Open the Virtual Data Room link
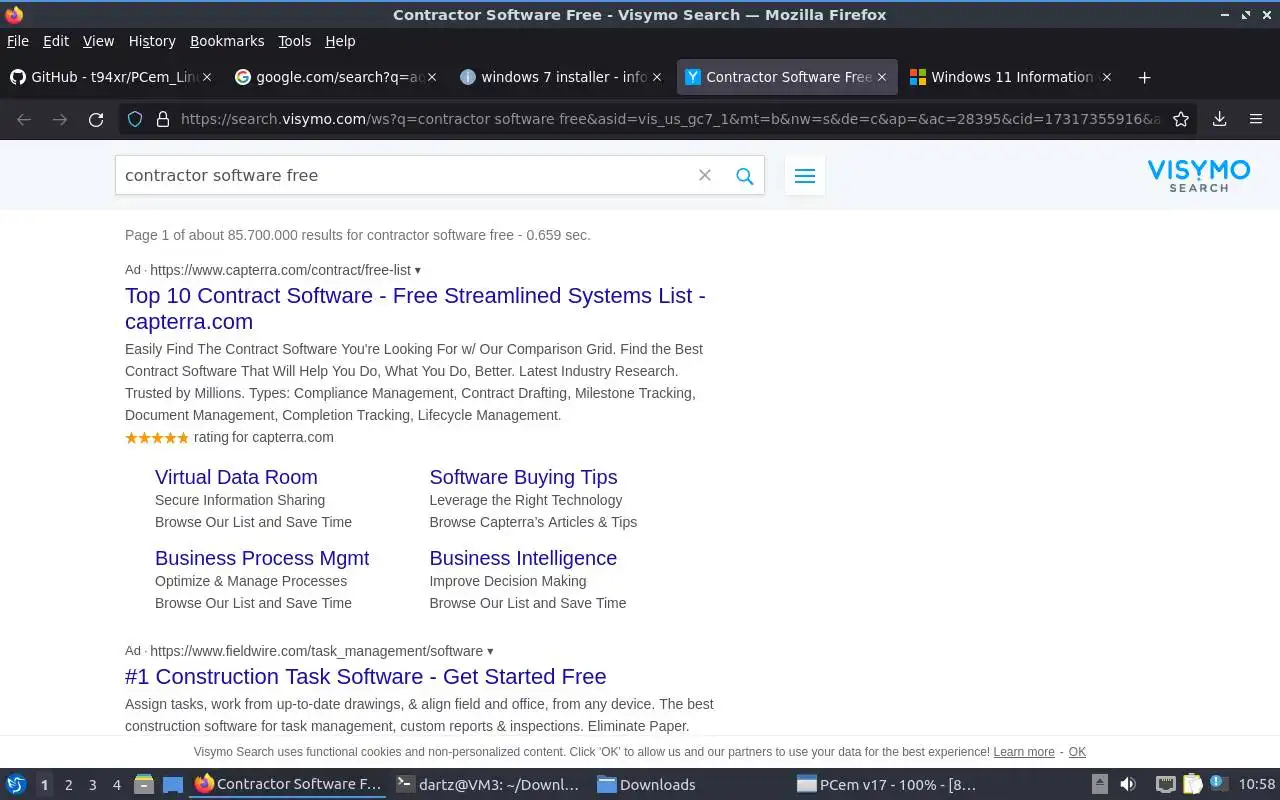Screen dimensions: 1280x800 [236, 477]
